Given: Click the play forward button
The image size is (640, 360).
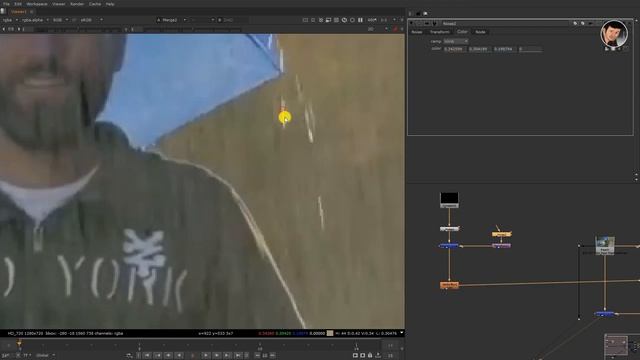Looking at the screenshot, I should 206,356.
